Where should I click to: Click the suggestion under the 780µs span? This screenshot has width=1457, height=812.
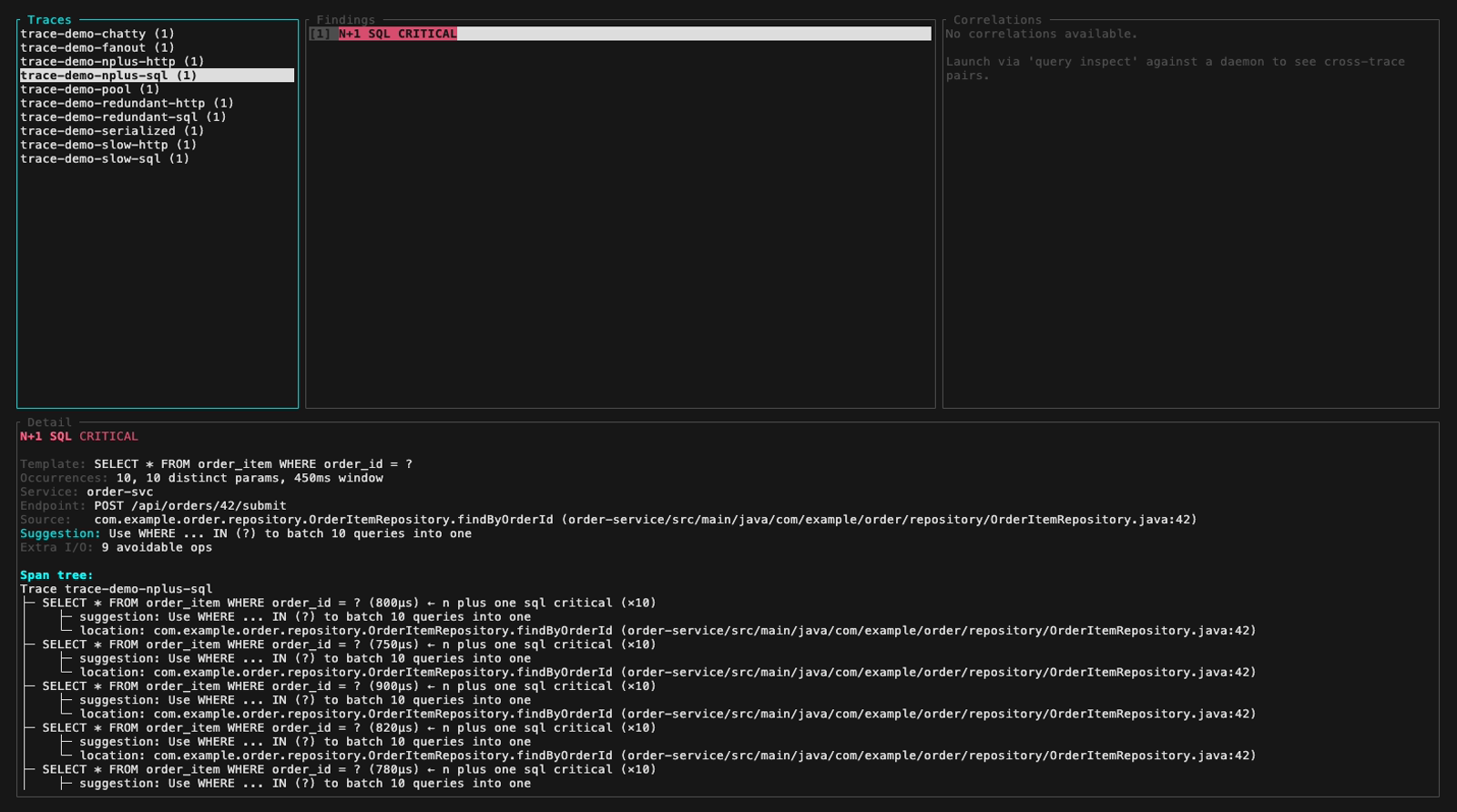pos(305,784)
